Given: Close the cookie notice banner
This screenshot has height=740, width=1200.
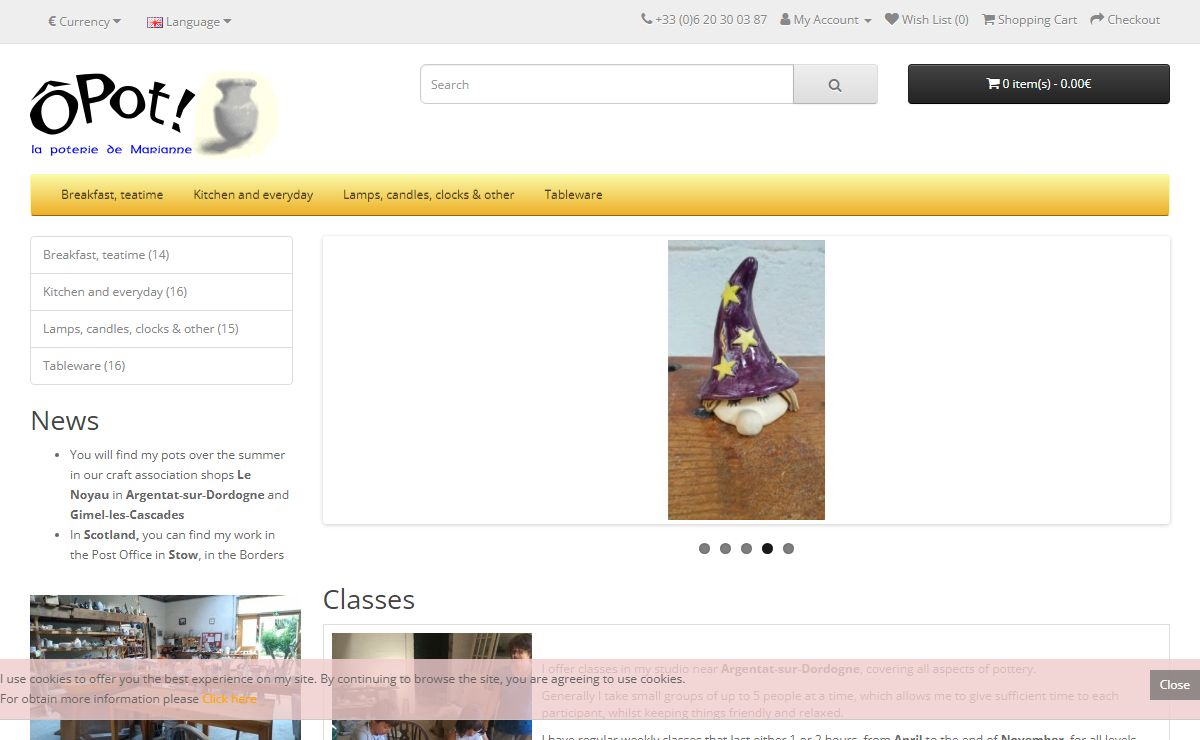Looking at the screenshot, I should (1174, 685).
